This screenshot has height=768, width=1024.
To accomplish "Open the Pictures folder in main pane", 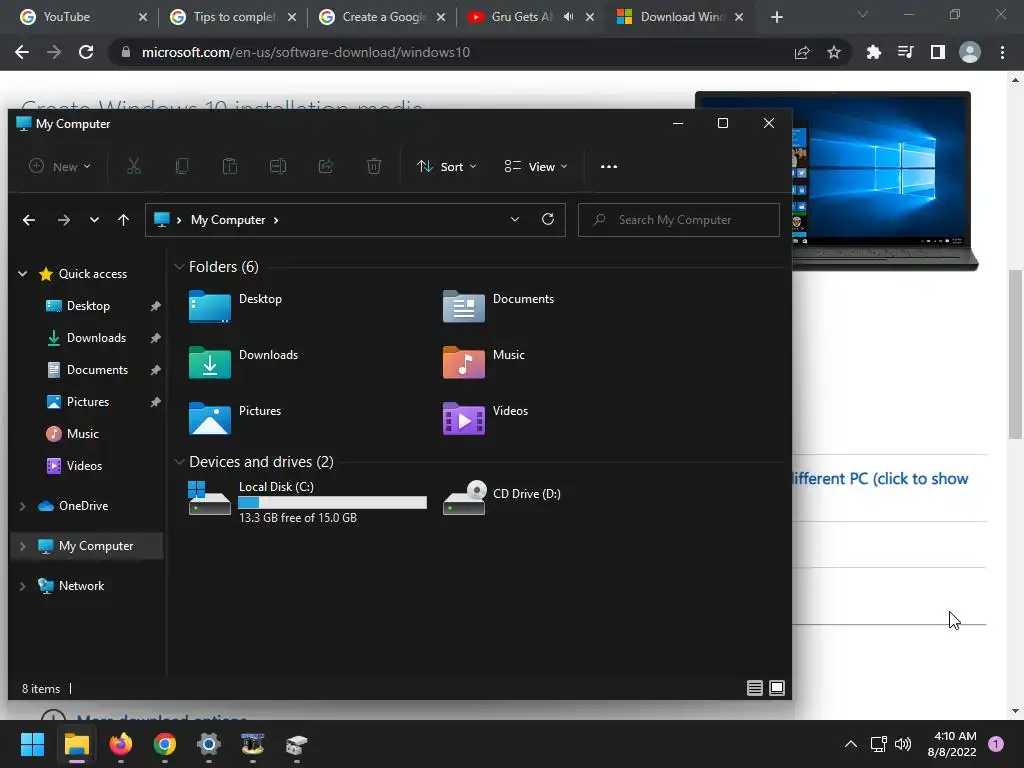I will (235, 418).
